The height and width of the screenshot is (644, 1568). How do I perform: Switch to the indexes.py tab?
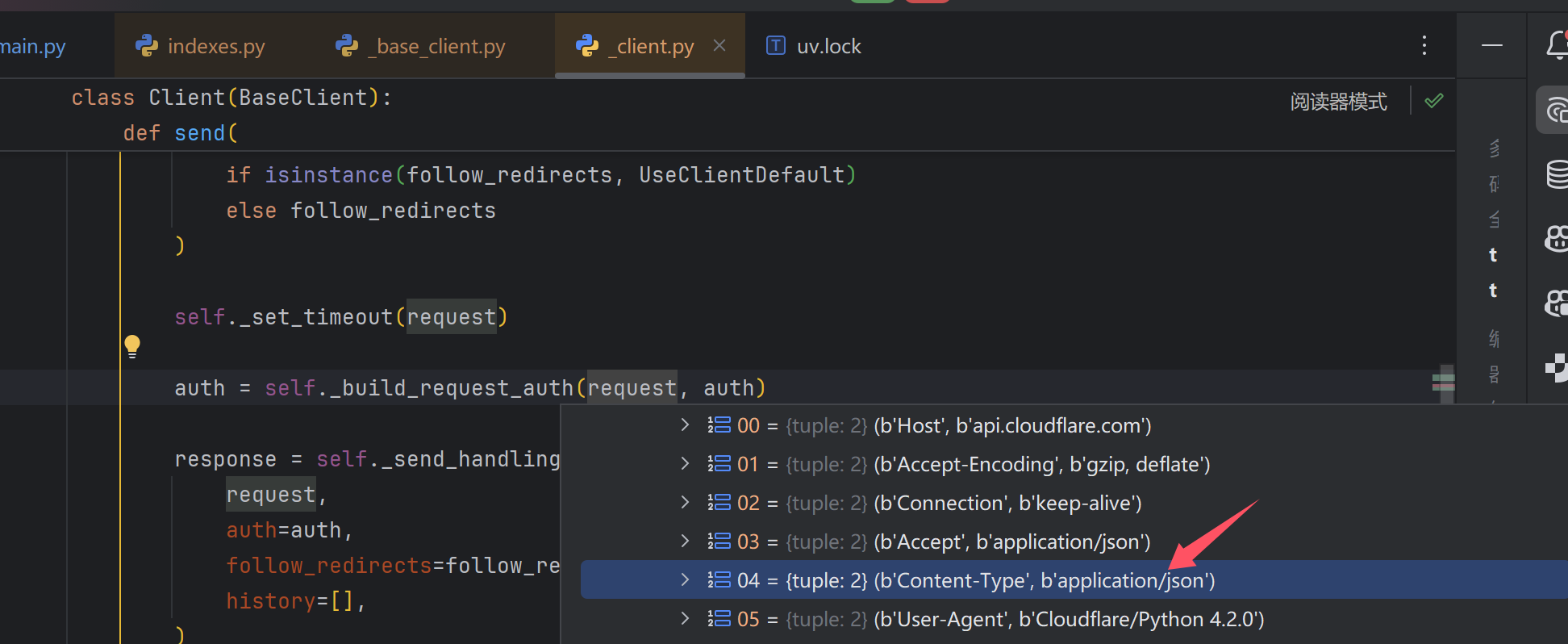coord(201,47)
